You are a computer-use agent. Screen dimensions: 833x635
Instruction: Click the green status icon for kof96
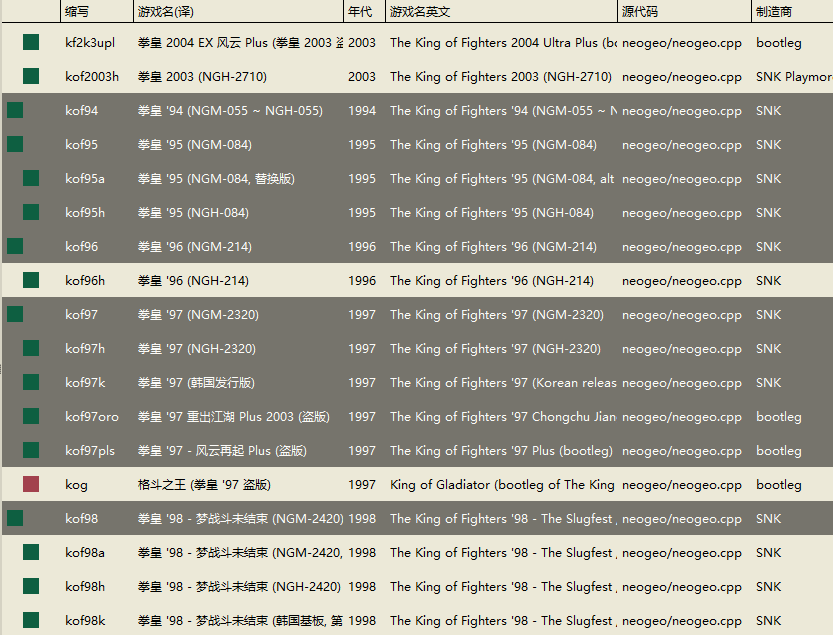point(15,247)
